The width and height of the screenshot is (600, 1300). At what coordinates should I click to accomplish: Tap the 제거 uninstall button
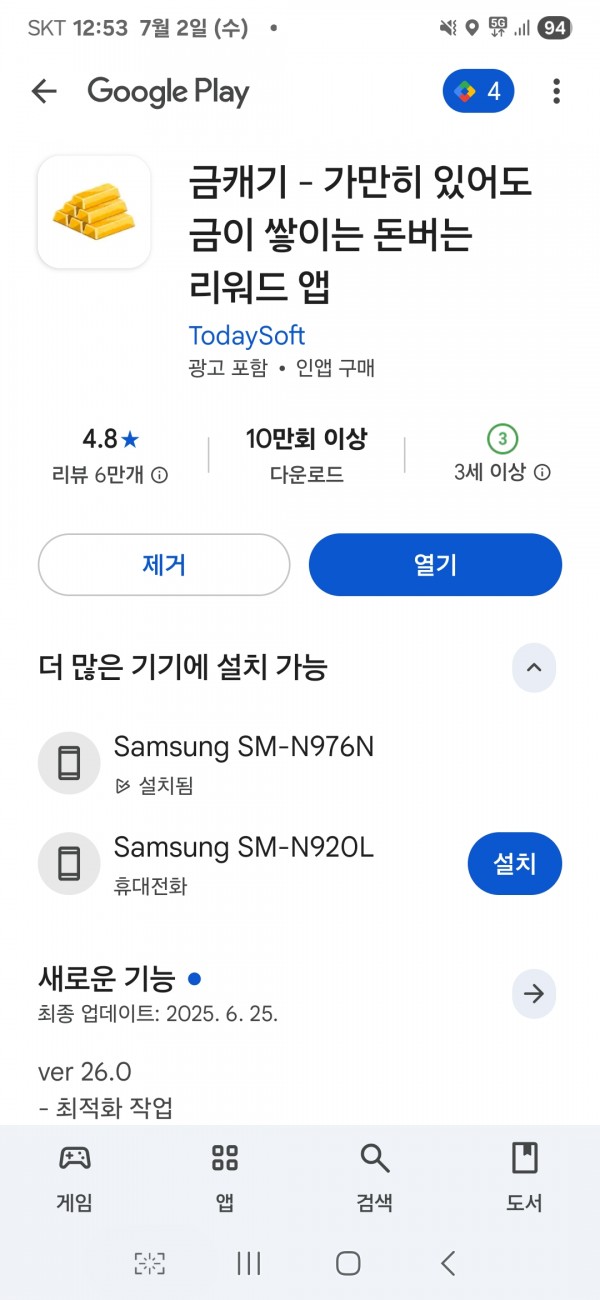[164, 565]
